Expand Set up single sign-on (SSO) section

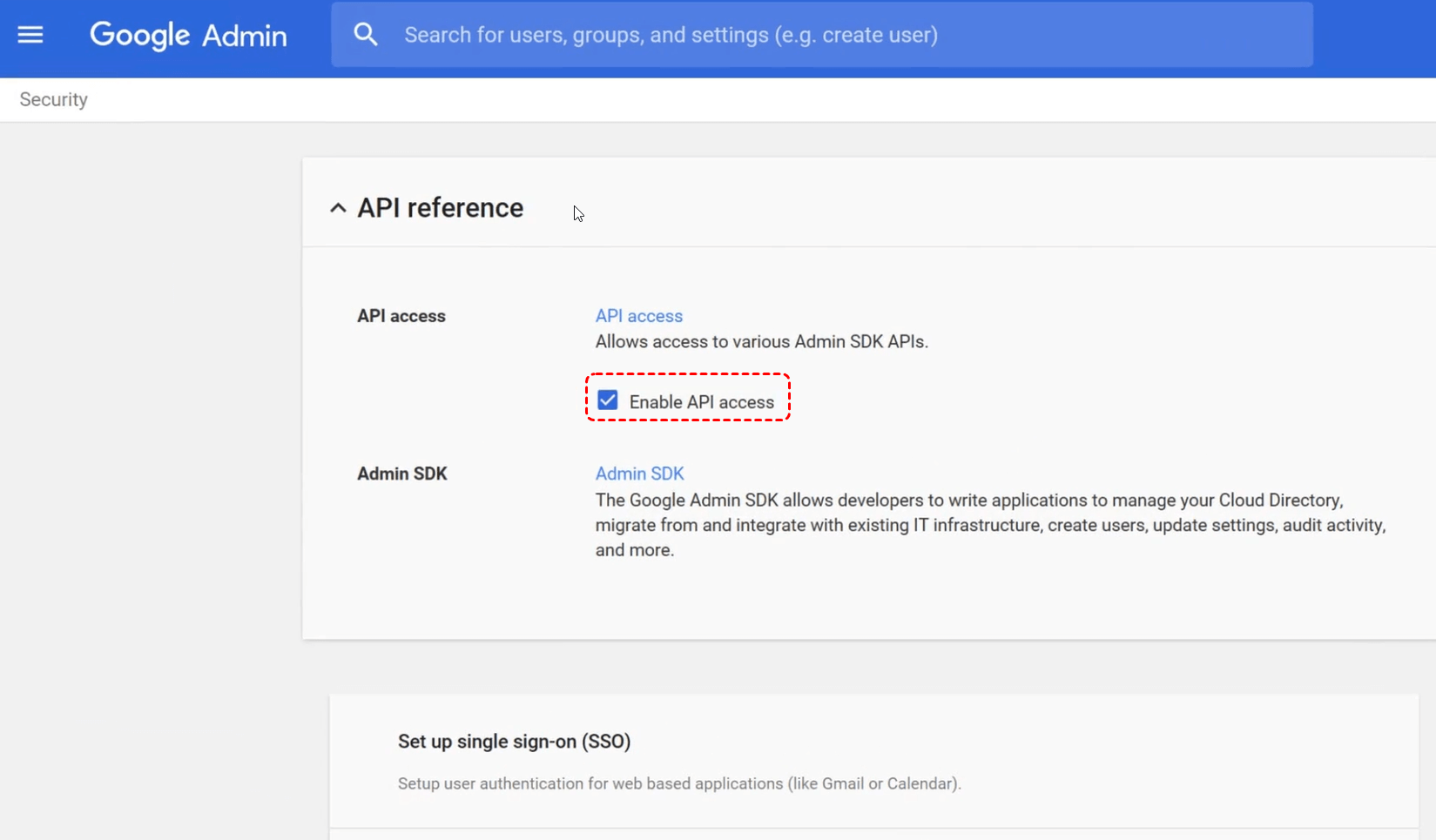point(514,742)
